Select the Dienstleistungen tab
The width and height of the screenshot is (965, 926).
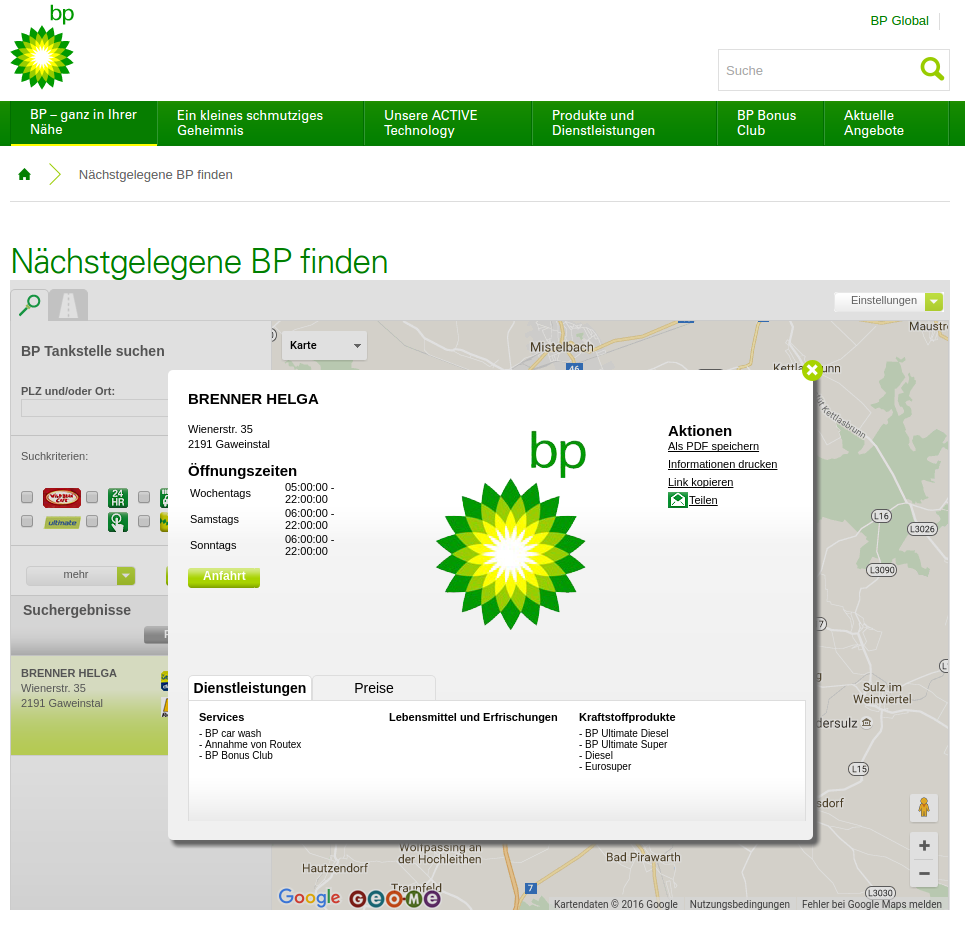pos(250,689)
